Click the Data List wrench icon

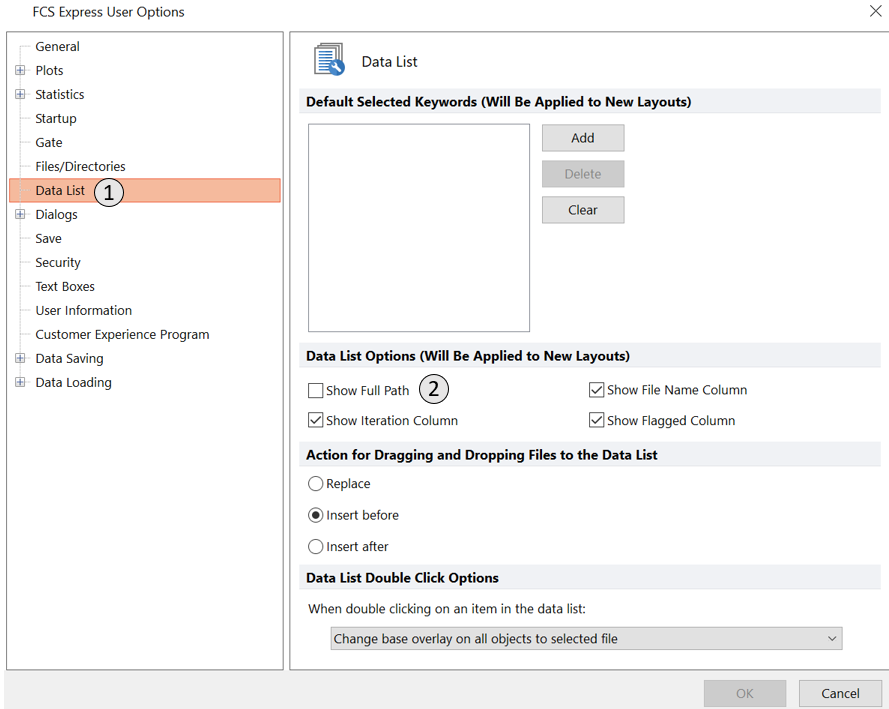click(329, 60)
